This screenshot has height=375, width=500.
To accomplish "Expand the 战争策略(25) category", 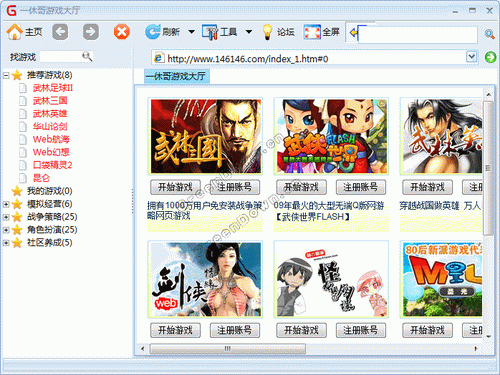I will pyautogui.click(x=6, y=217).
